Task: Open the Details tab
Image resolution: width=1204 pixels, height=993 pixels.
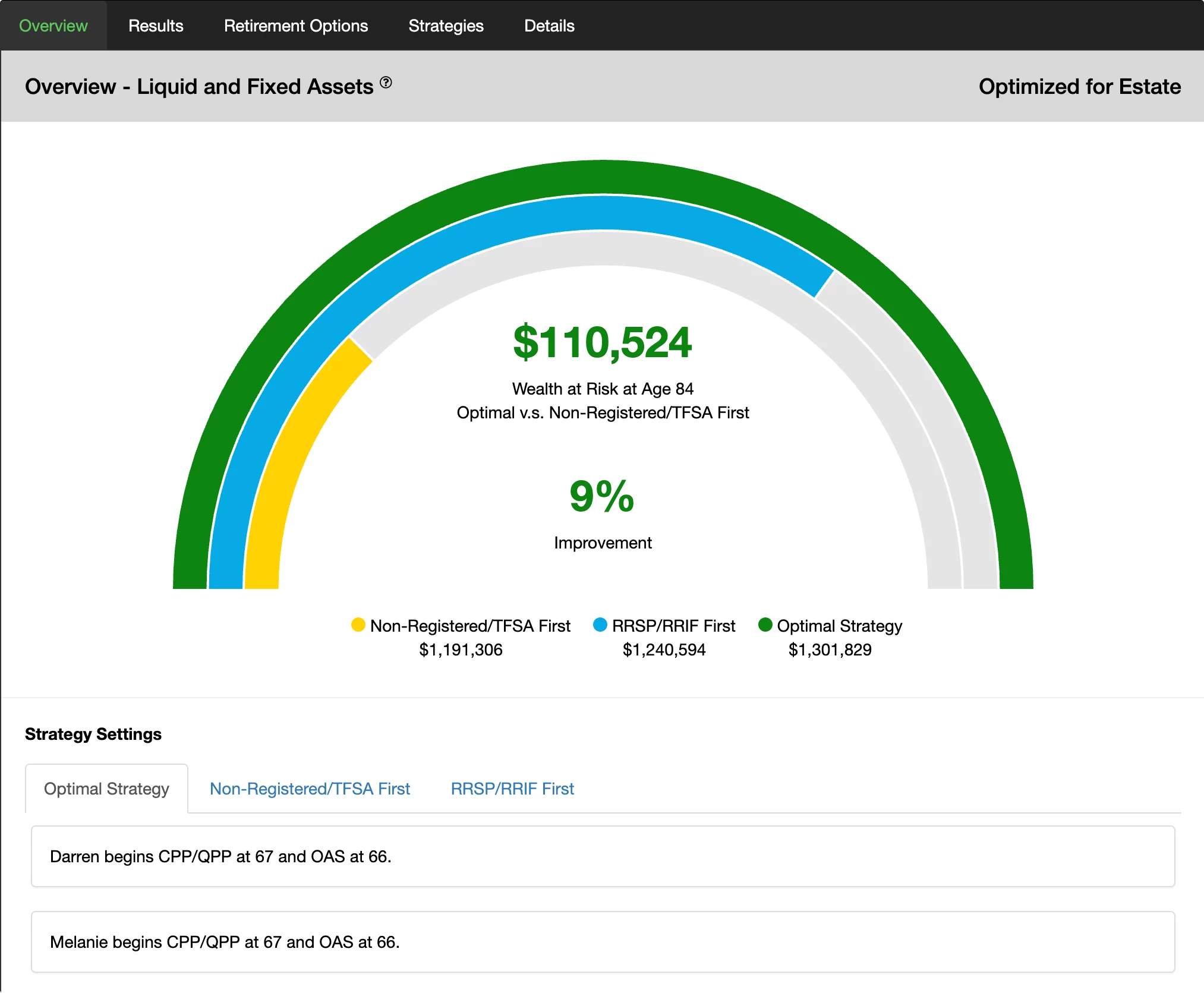Action: tap(549, 26)
